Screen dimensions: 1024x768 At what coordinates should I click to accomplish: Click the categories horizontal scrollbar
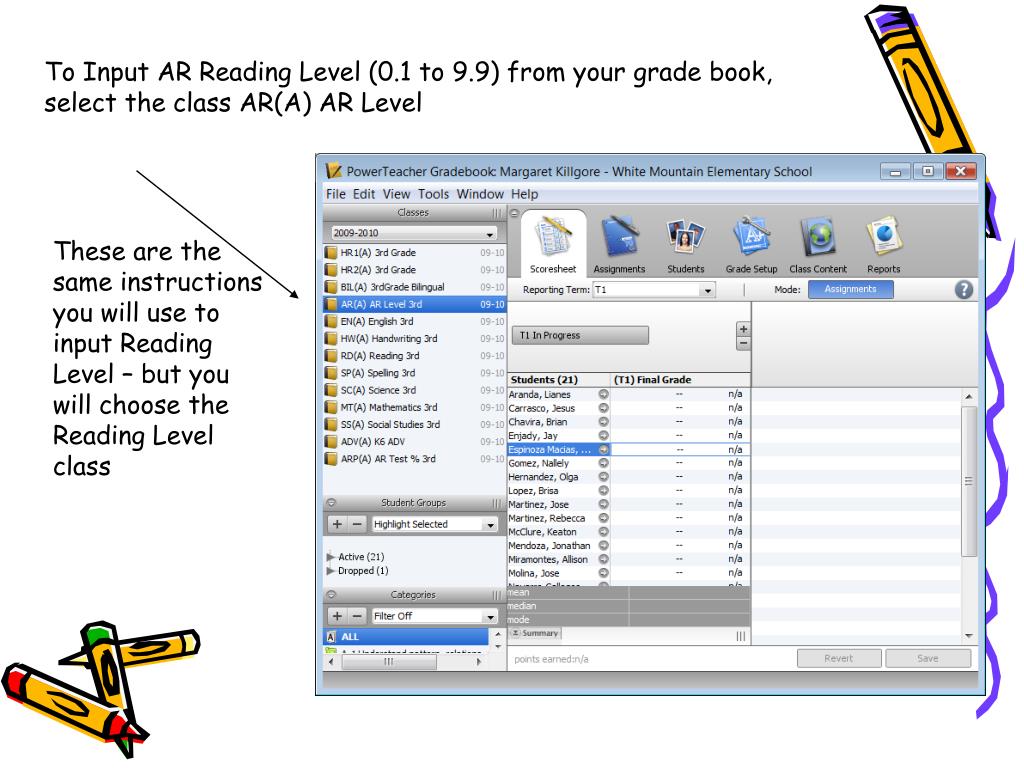(x=389, y=662)
